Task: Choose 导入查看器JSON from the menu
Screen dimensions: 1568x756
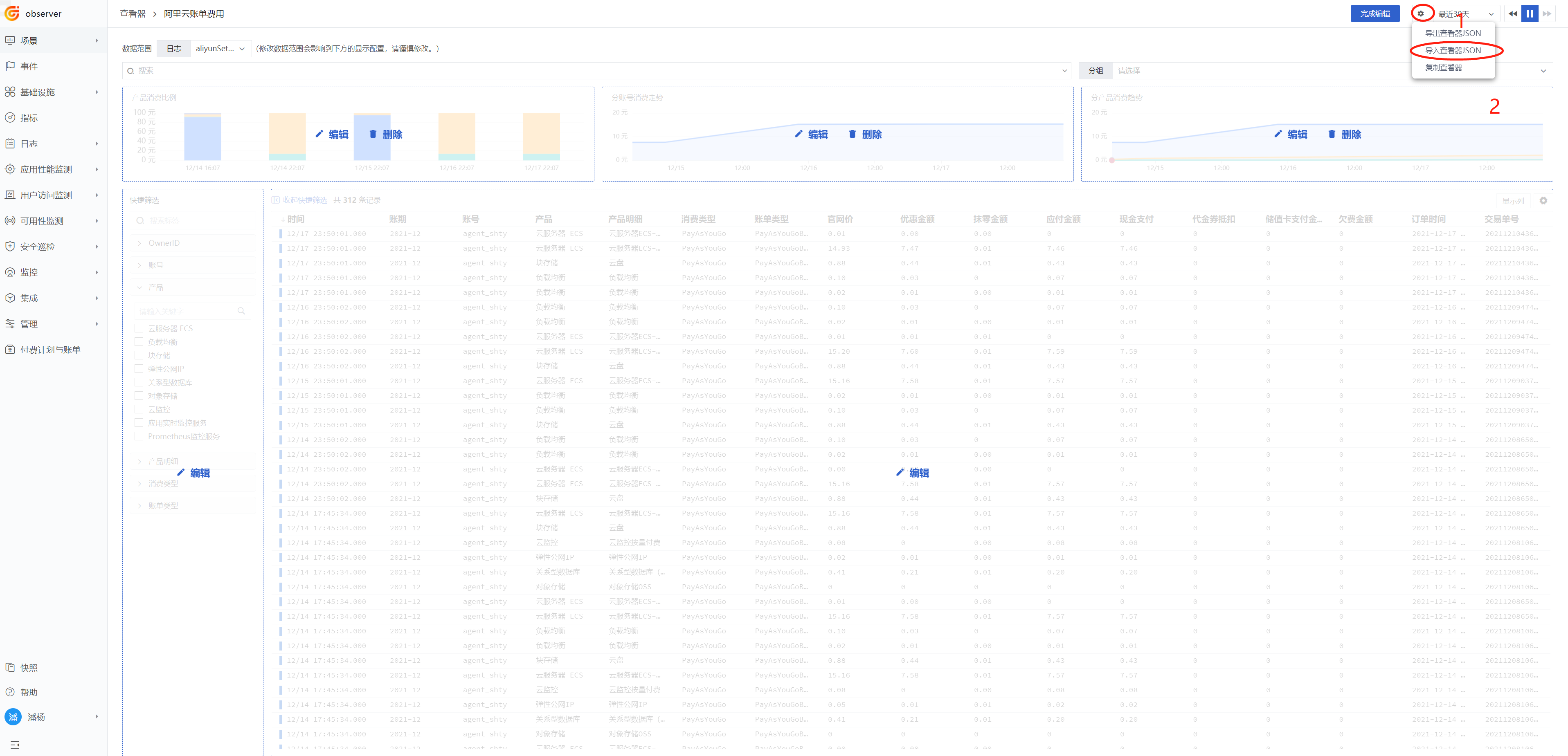Action: pos(1453,50)
